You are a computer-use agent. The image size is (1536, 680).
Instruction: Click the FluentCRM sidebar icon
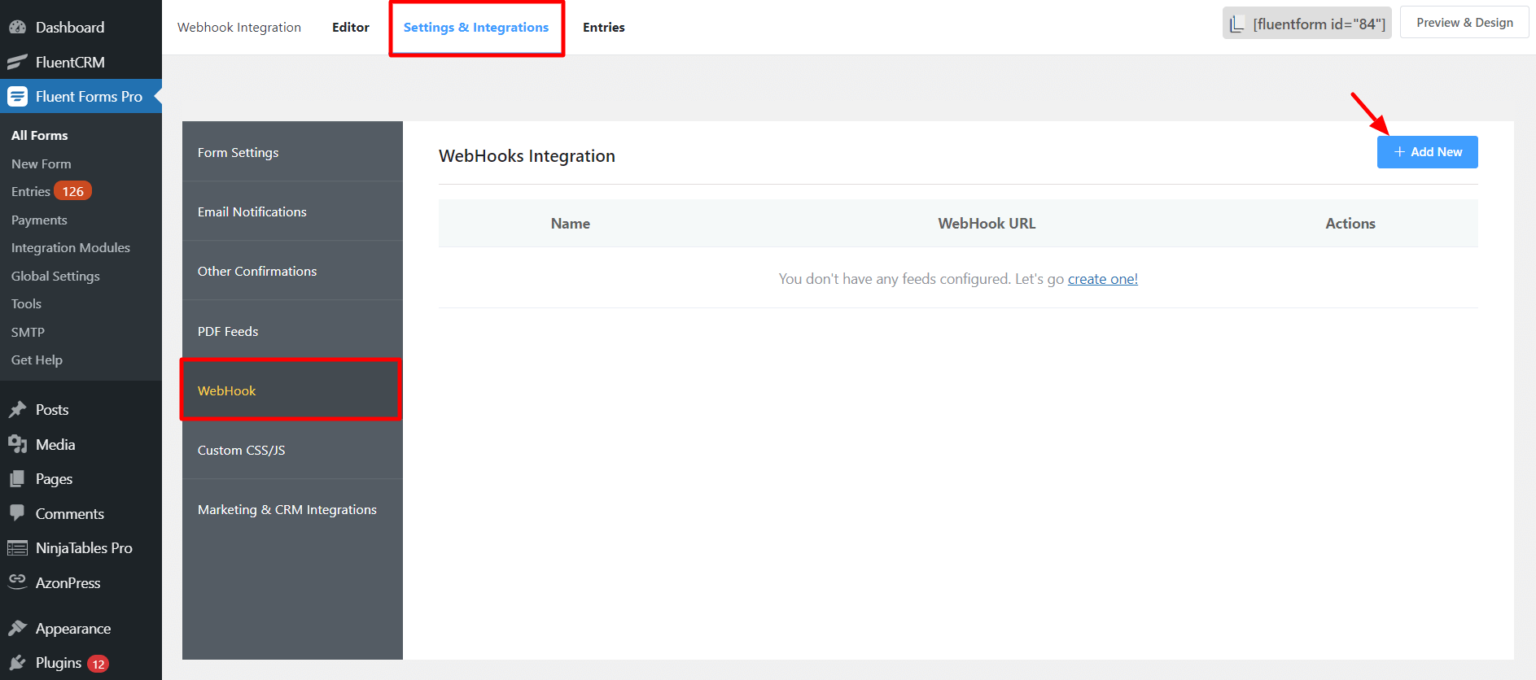(17, 62)
